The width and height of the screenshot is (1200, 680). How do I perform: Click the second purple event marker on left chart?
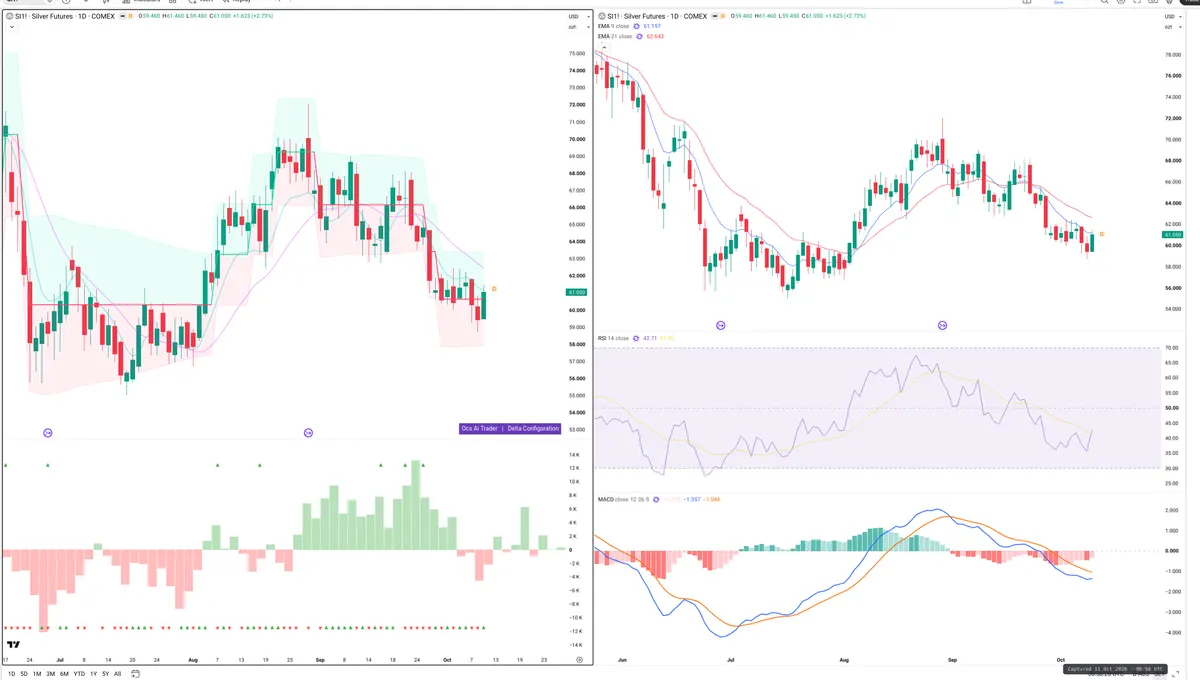pos(308,432)
